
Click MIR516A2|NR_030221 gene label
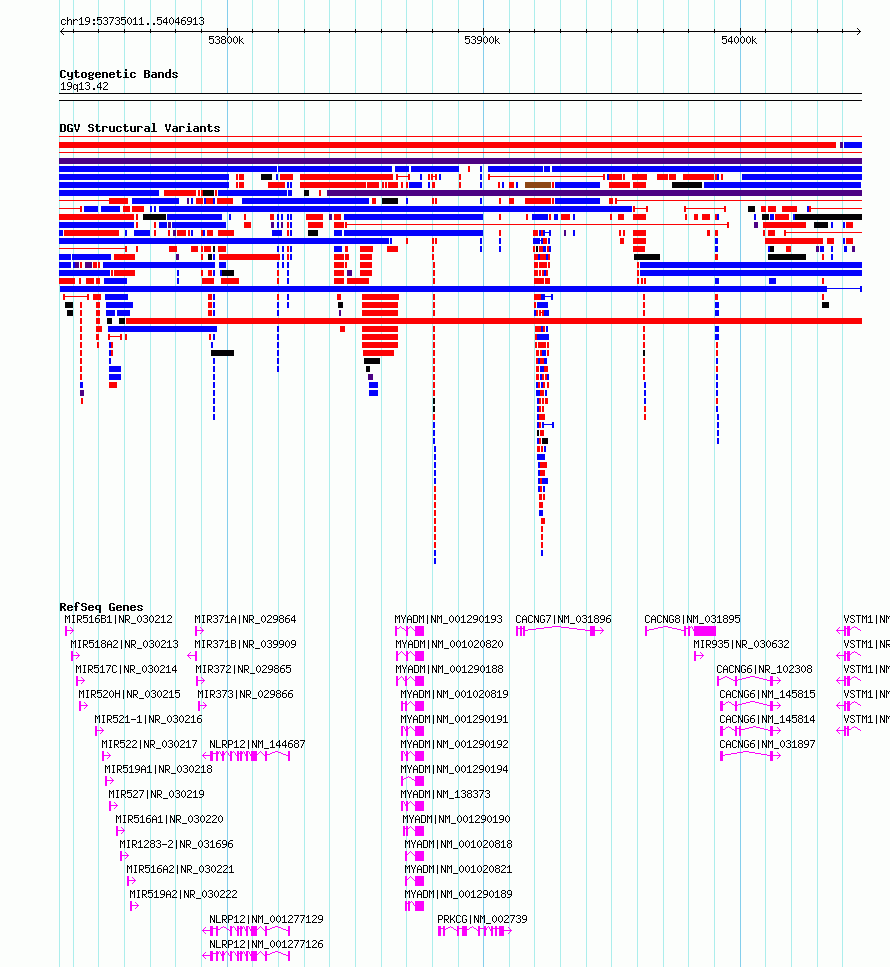tap(180, 869)
